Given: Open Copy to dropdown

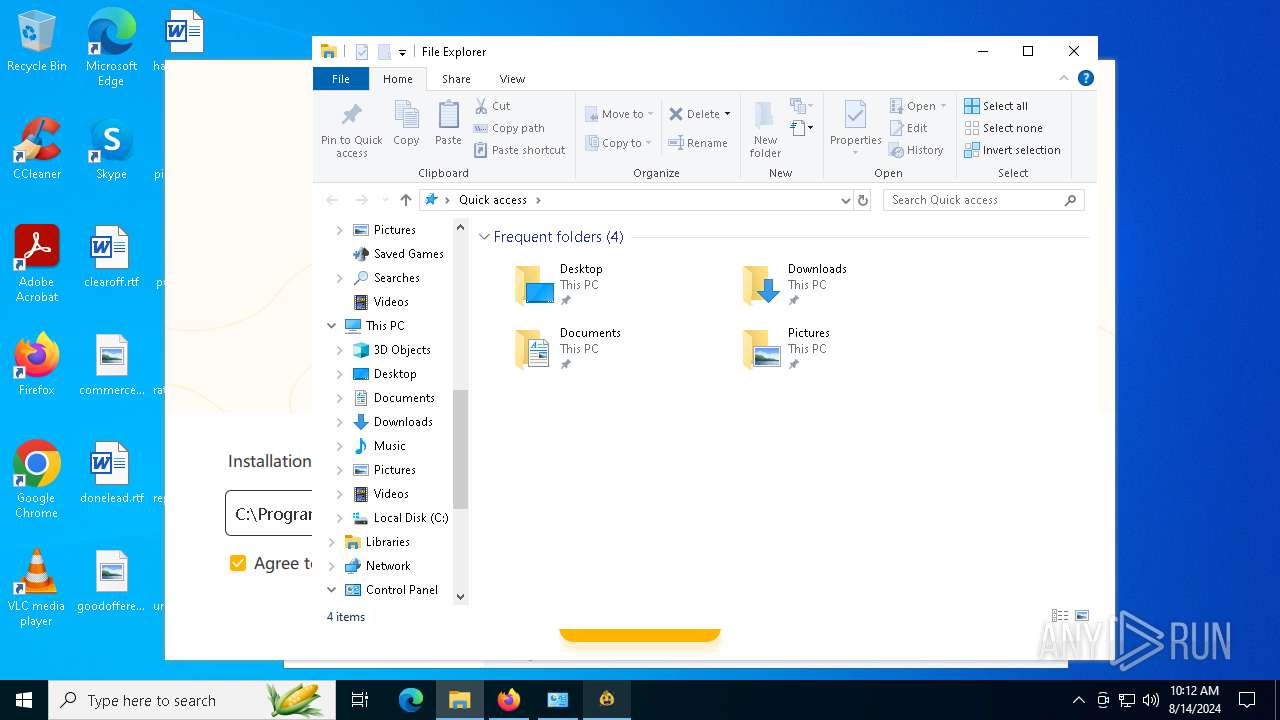Looking at the screenshot, I should (x=619, y=143).
